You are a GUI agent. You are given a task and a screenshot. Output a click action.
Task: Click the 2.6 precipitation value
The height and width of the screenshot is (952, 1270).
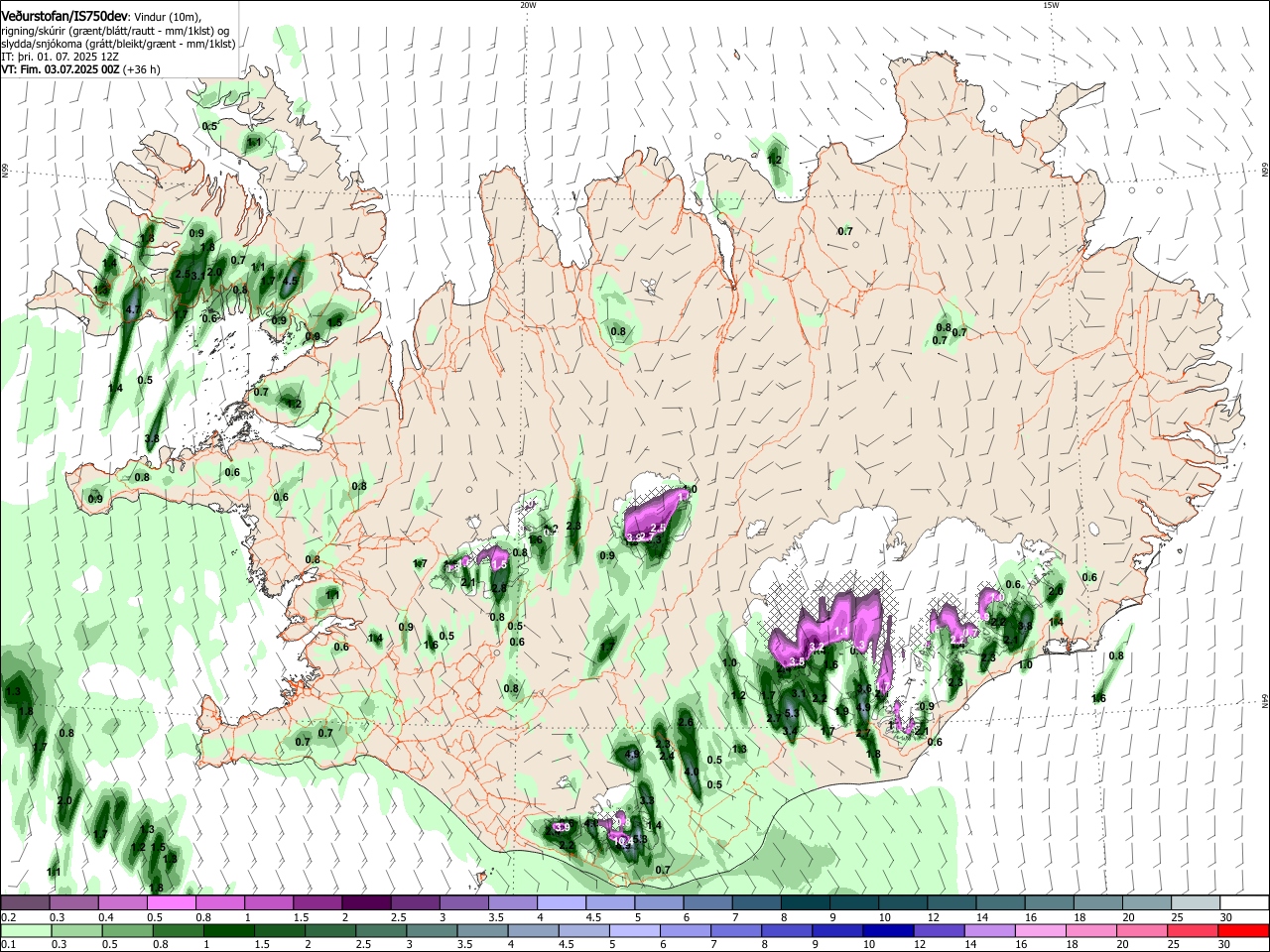(x=686, y=723)
